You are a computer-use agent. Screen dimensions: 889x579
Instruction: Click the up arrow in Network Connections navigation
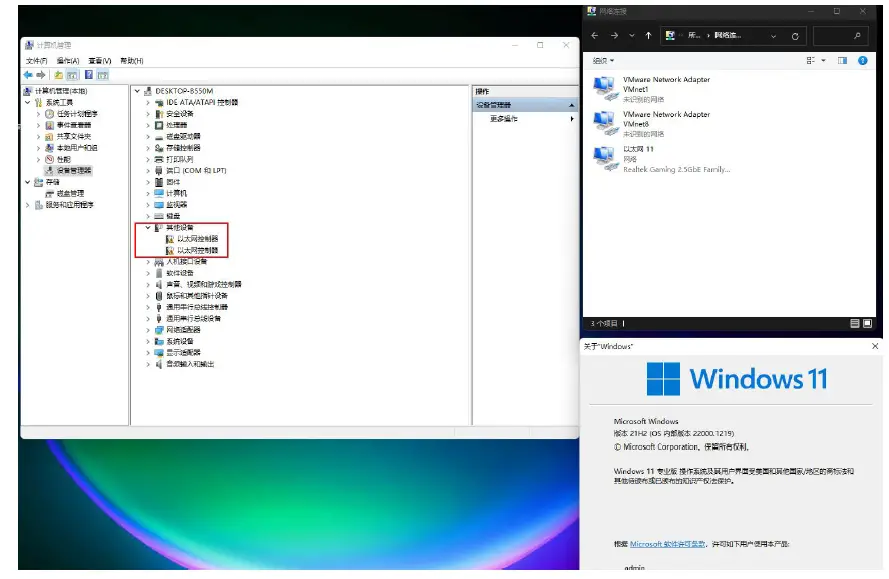(648, 36)
